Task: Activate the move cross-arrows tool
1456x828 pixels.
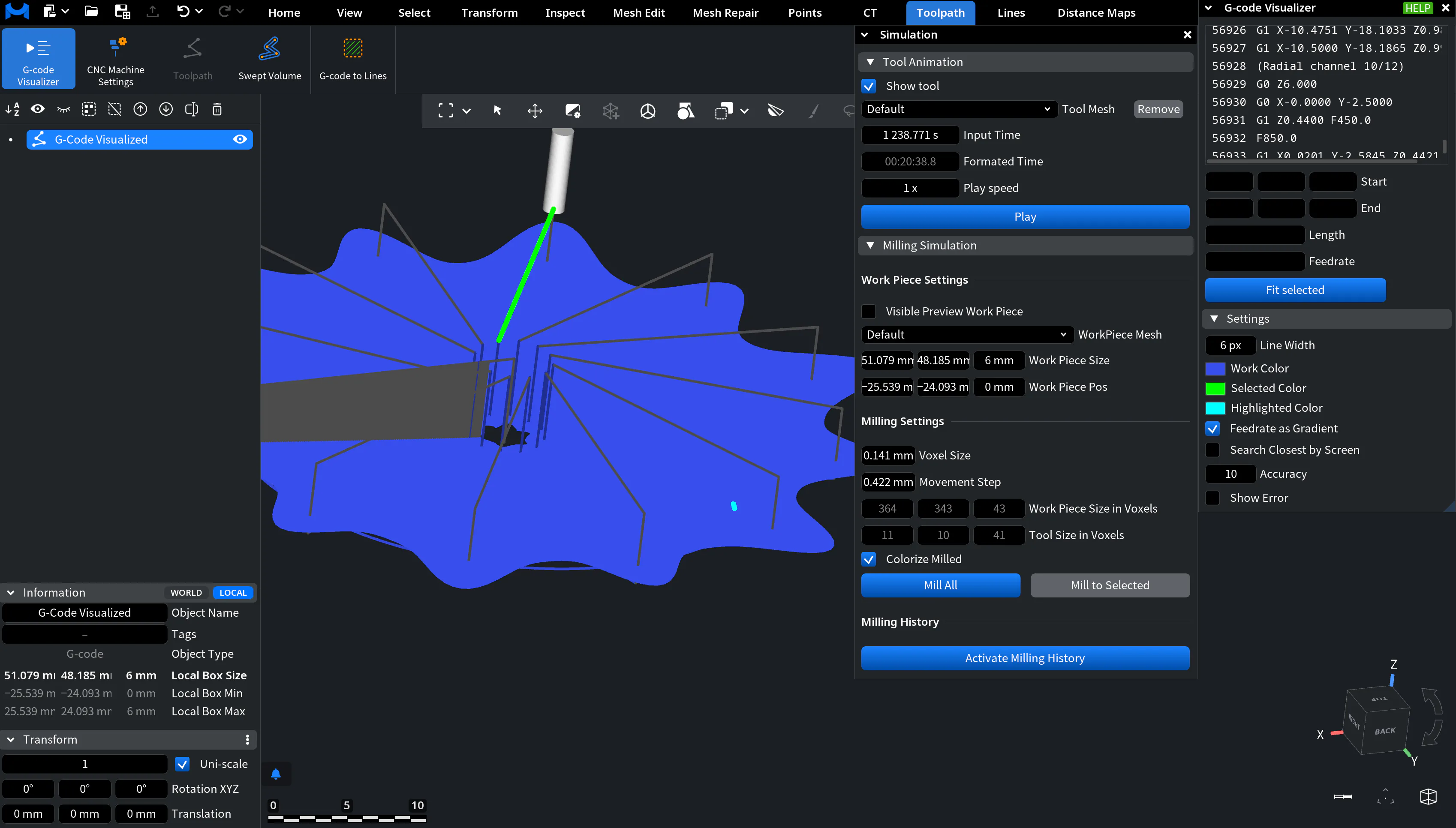Action: [535, 111]
